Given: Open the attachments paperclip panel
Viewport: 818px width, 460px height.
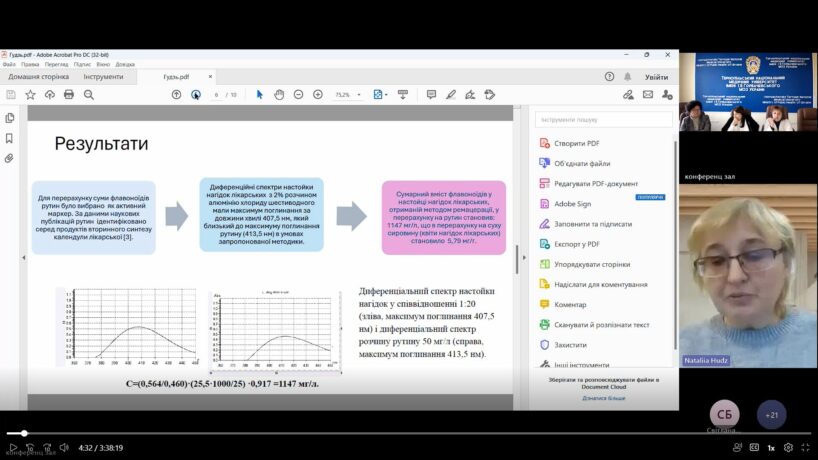Looking at the screenshot, I should click(9, 158).
